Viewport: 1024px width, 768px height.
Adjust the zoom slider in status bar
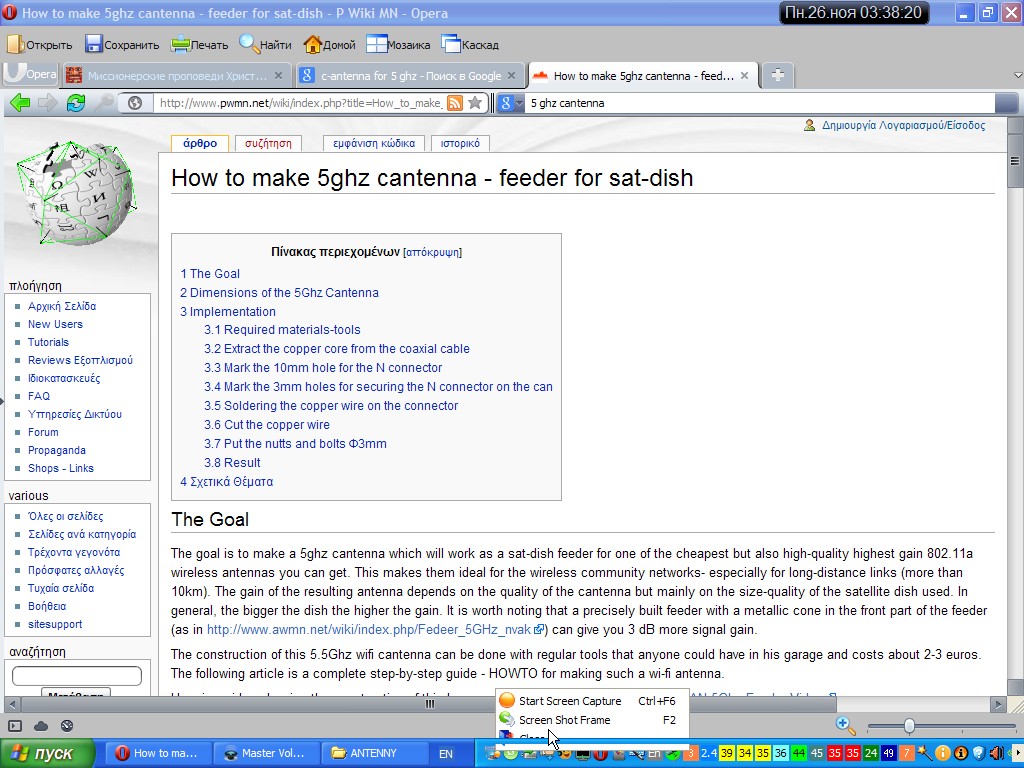click(909, 726)
